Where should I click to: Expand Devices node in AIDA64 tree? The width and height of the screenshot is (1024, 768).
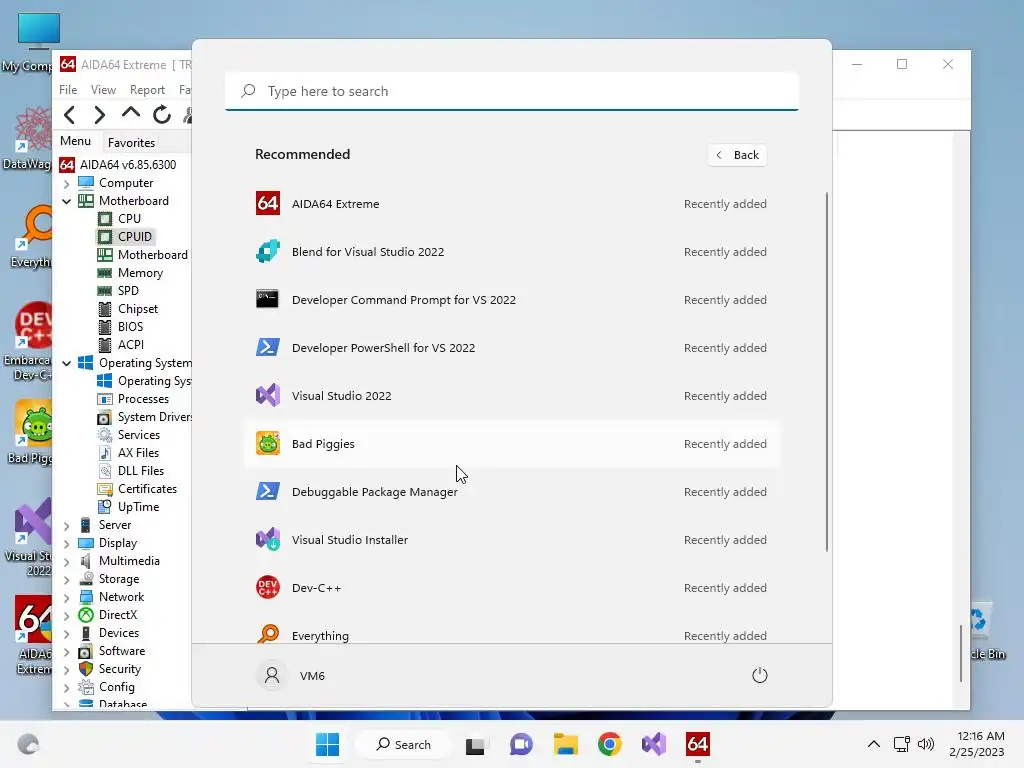click(x=67, y=633)
